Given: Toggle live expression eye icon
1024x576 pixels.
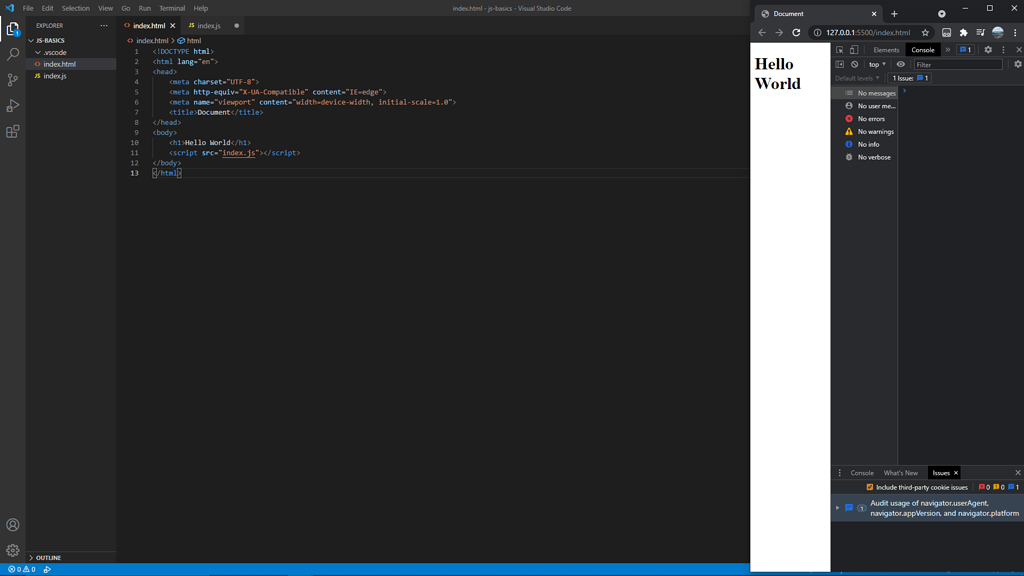Looking at the screenshot, I should point(901,64).
